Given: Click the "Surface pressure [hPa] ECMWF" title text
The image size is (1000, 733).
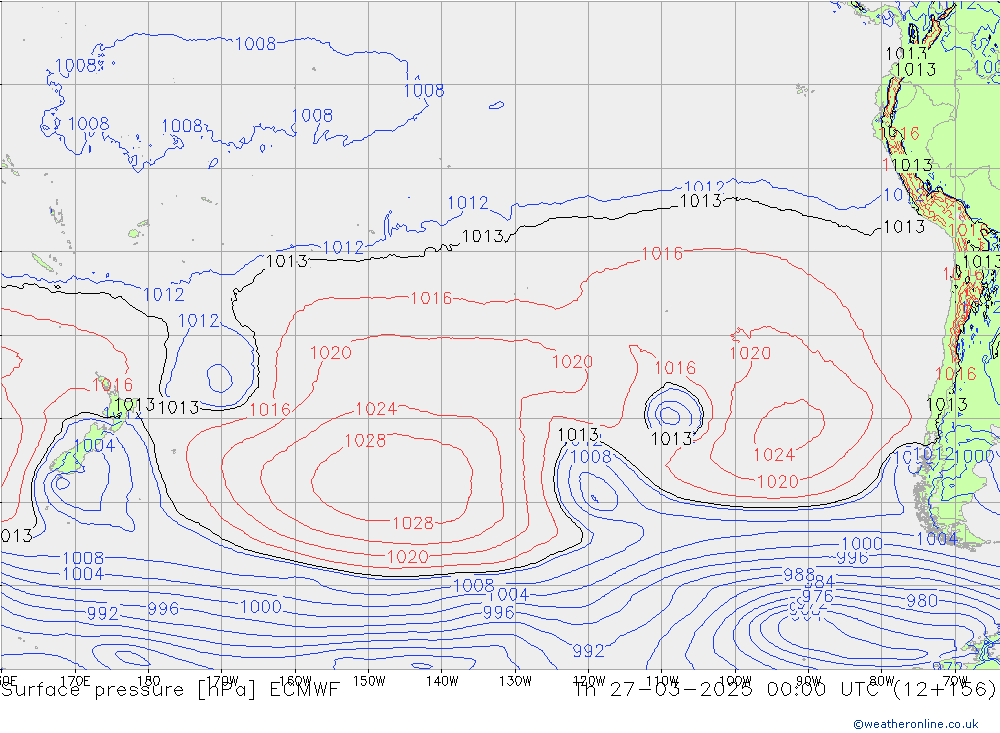Looking at the screenshot, I should [x=170, y=690].
